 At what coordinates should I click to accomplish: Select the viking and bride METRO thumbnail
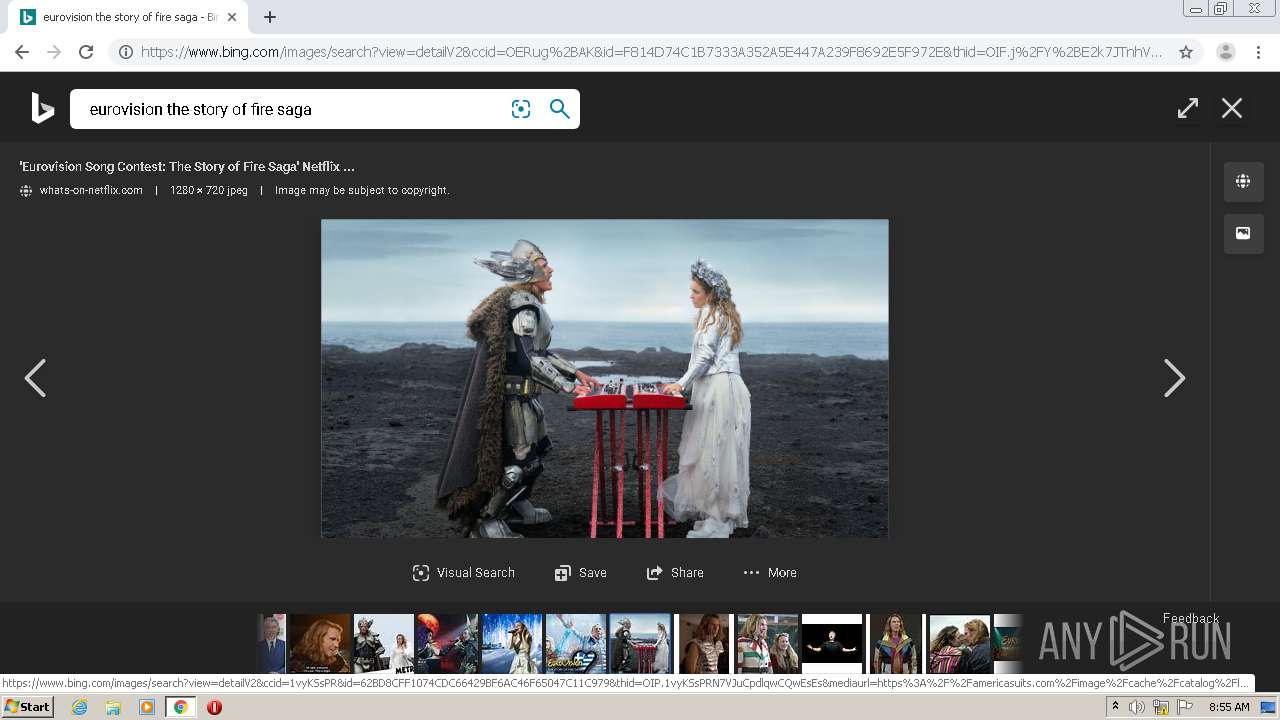(x=384, y=643)
